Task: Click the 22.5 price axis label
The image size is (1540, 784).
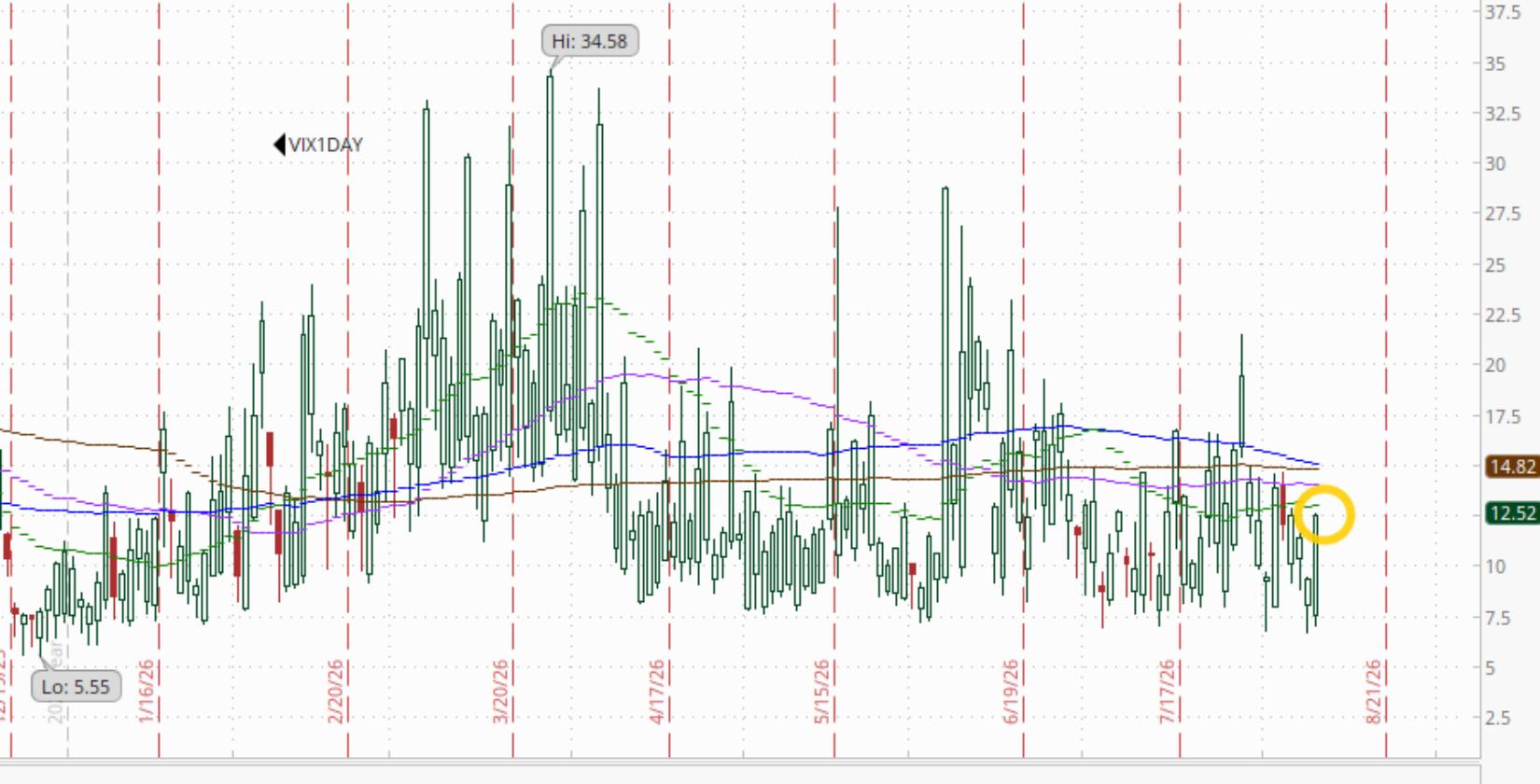Action: pyautogui.click(x=1505, y=315)
